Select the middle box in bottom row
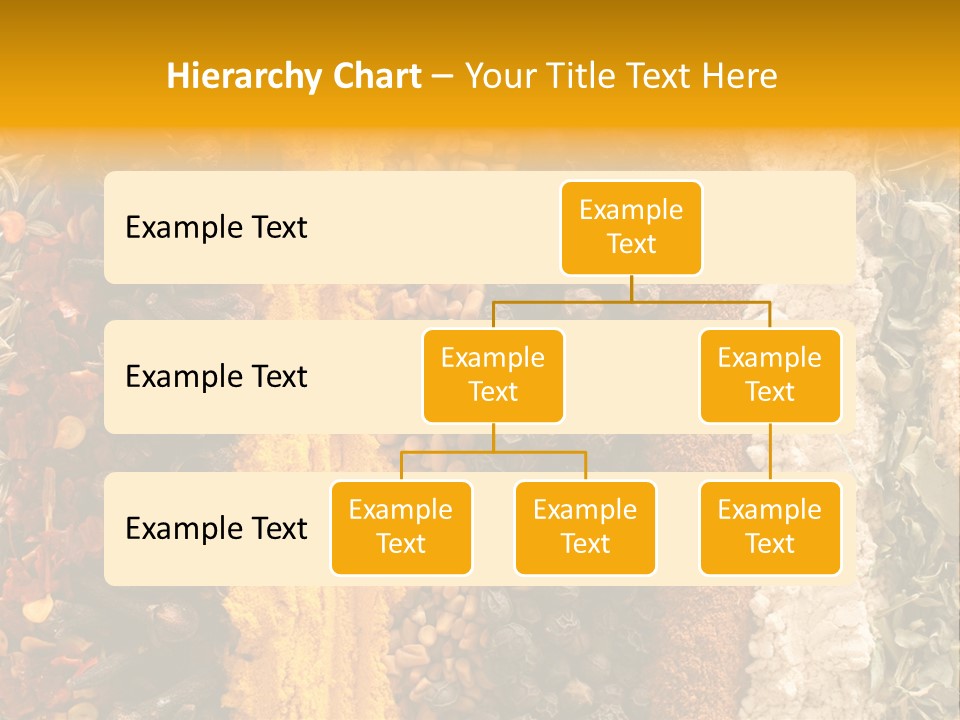The height and width of the screenshot is (720, 960). pyautogui.click(x=585, y=527)
